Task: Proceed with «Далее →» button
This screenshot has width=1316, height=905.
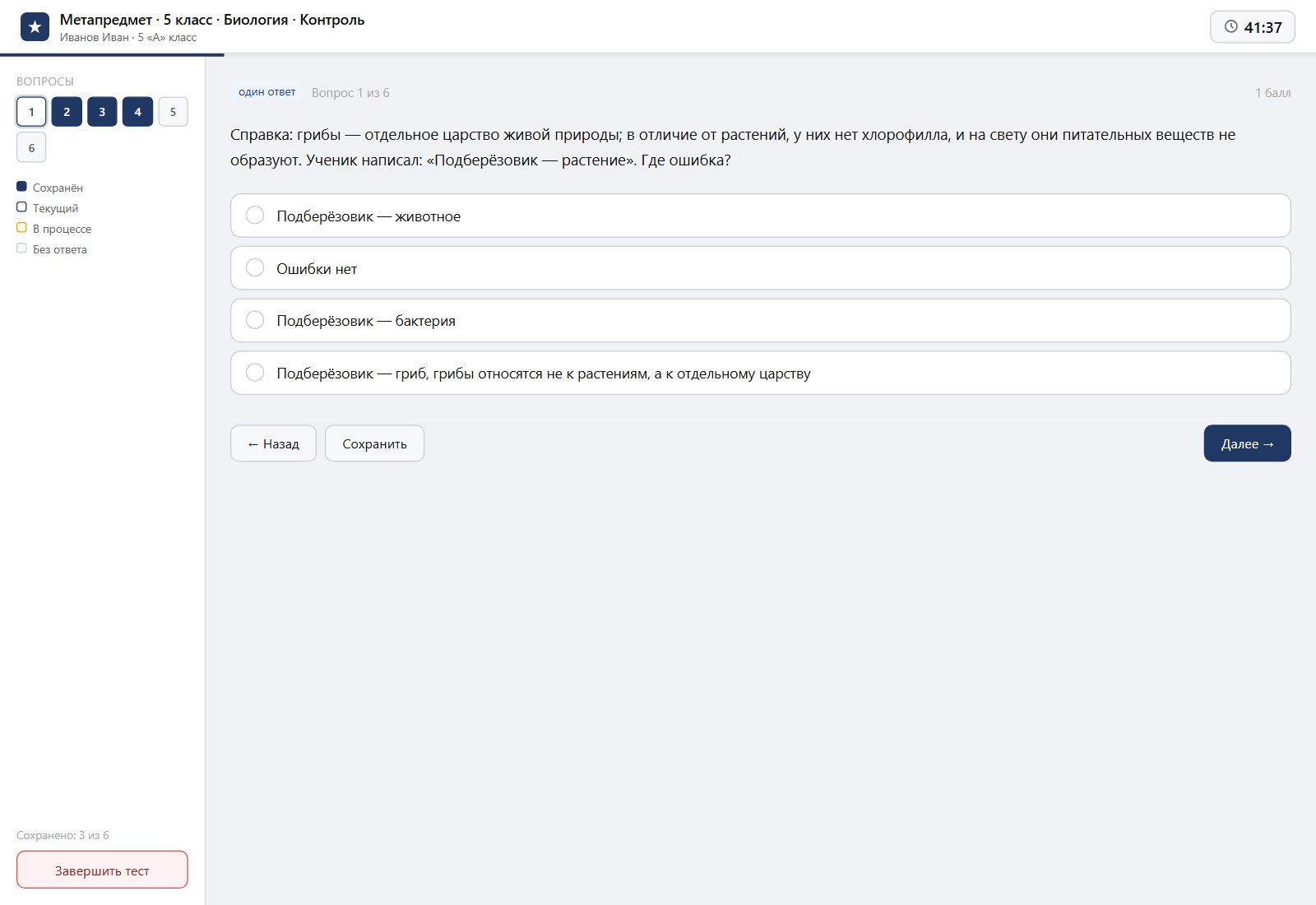Action: pyautogui.click(x=1247, y=443)
